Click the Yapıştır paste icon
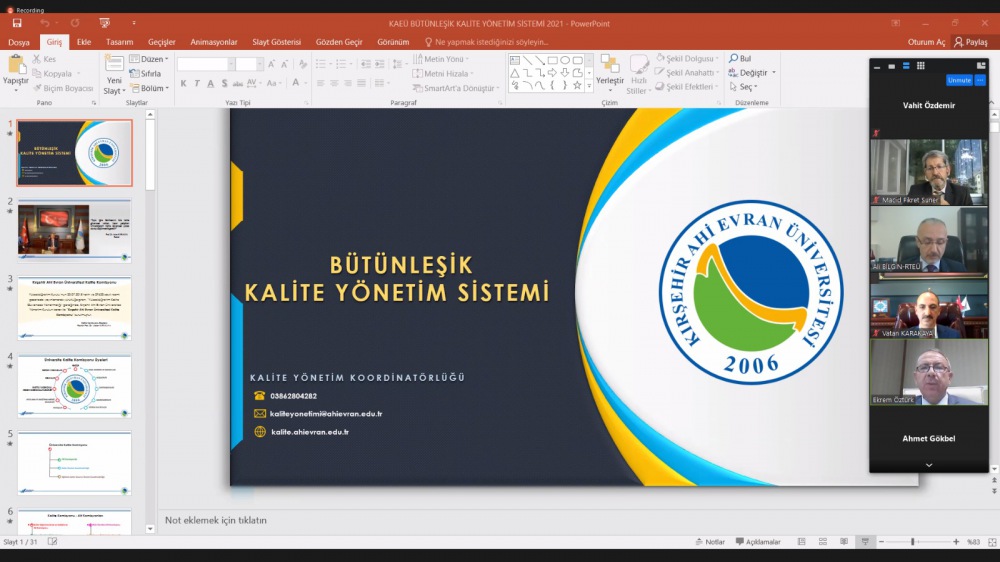 pos(16,65)
